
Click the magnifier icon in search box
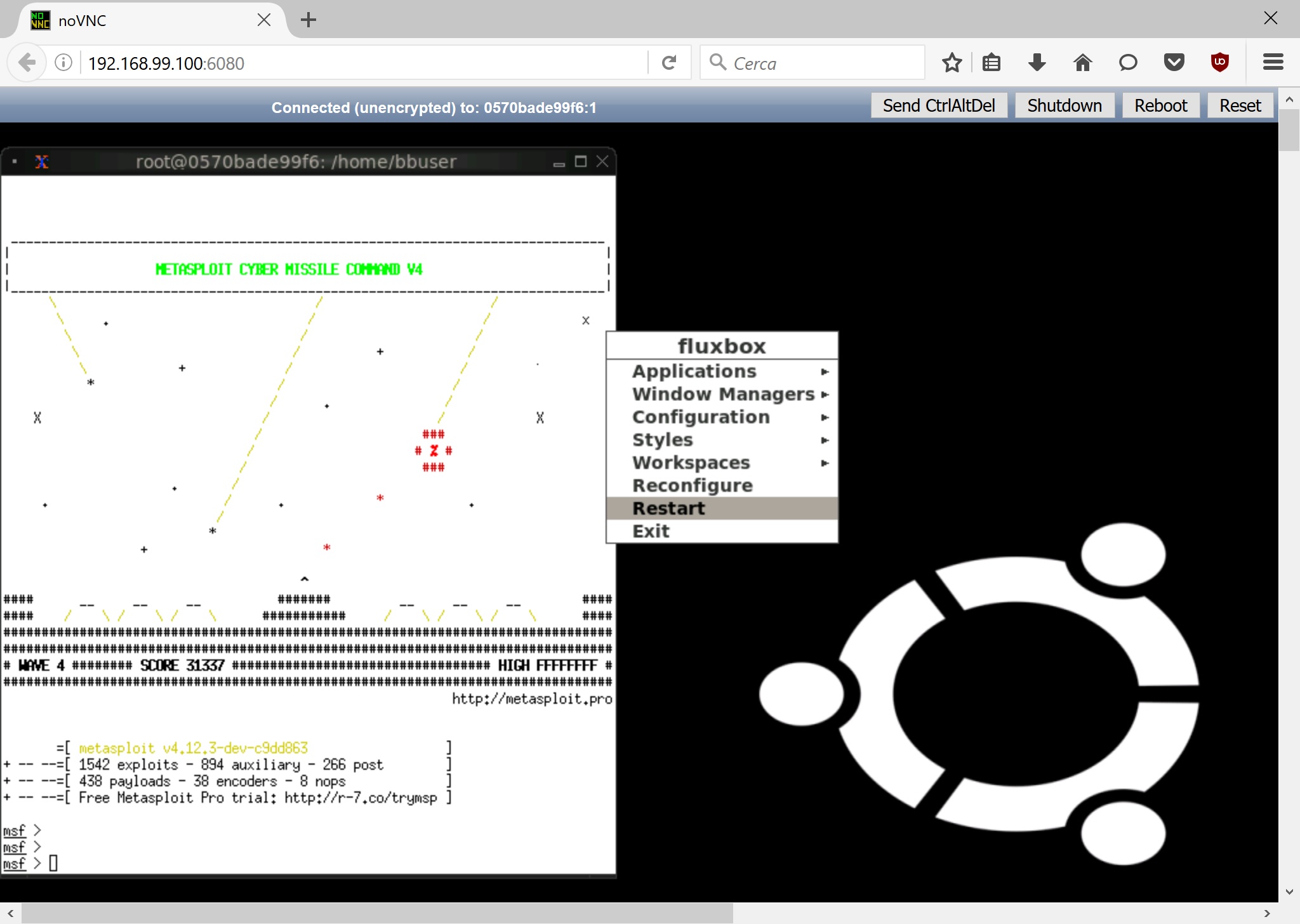coord(717,62)
